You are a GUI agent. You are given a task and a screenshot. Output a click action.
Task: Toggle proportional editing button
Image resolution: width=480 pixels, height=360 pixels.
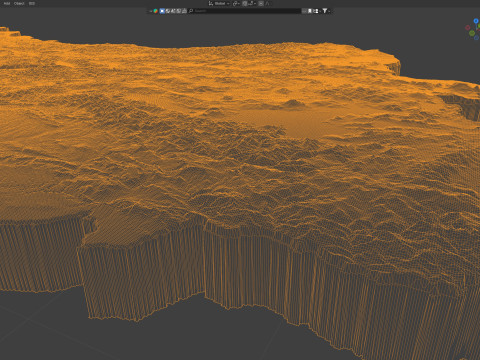point(261,3)
